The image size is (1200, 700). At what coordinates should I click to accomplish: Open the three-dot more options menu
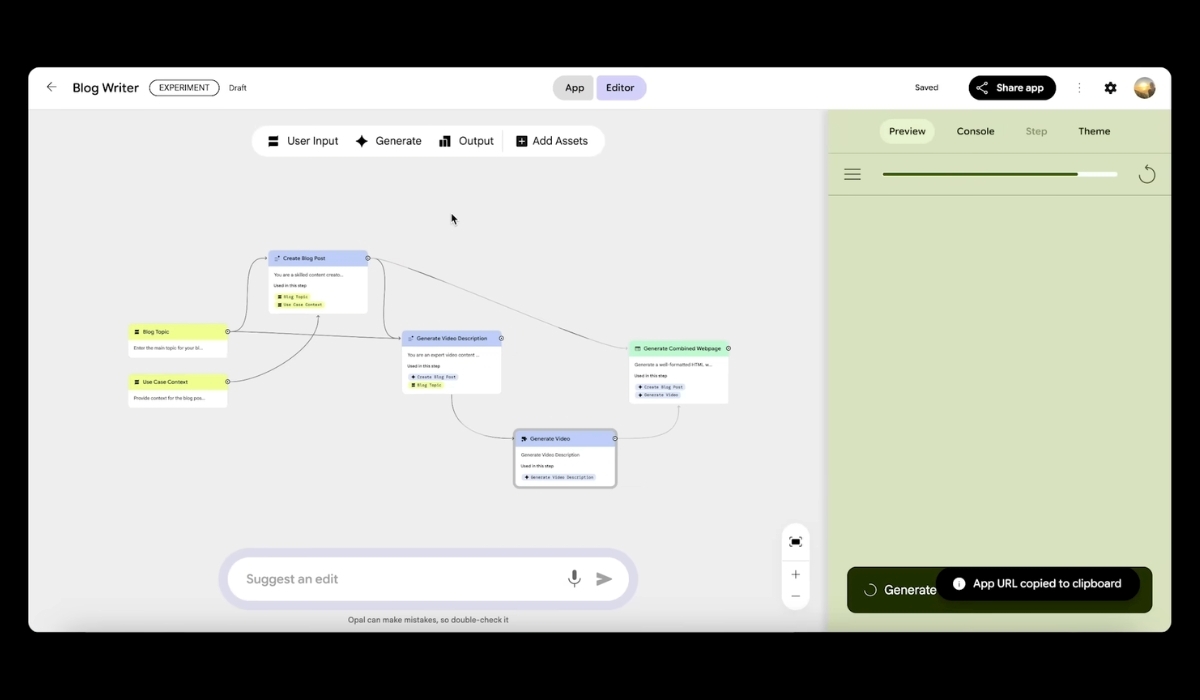[x=1079, y=88]
